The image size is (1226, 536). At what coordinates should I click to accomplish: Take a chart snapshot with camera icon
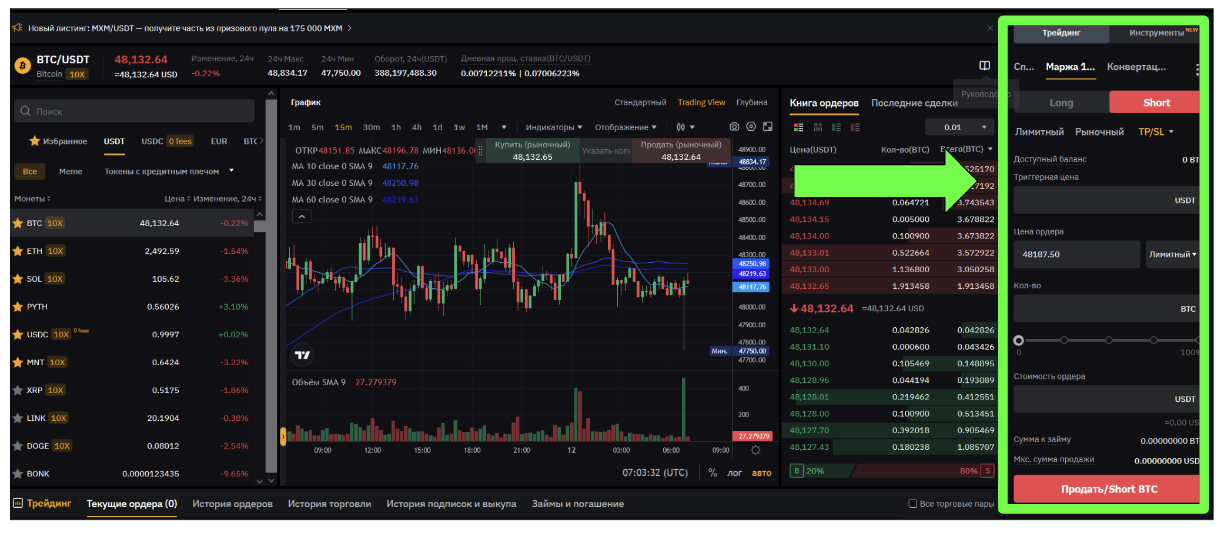pyautogui.click(x=735, y=127)
